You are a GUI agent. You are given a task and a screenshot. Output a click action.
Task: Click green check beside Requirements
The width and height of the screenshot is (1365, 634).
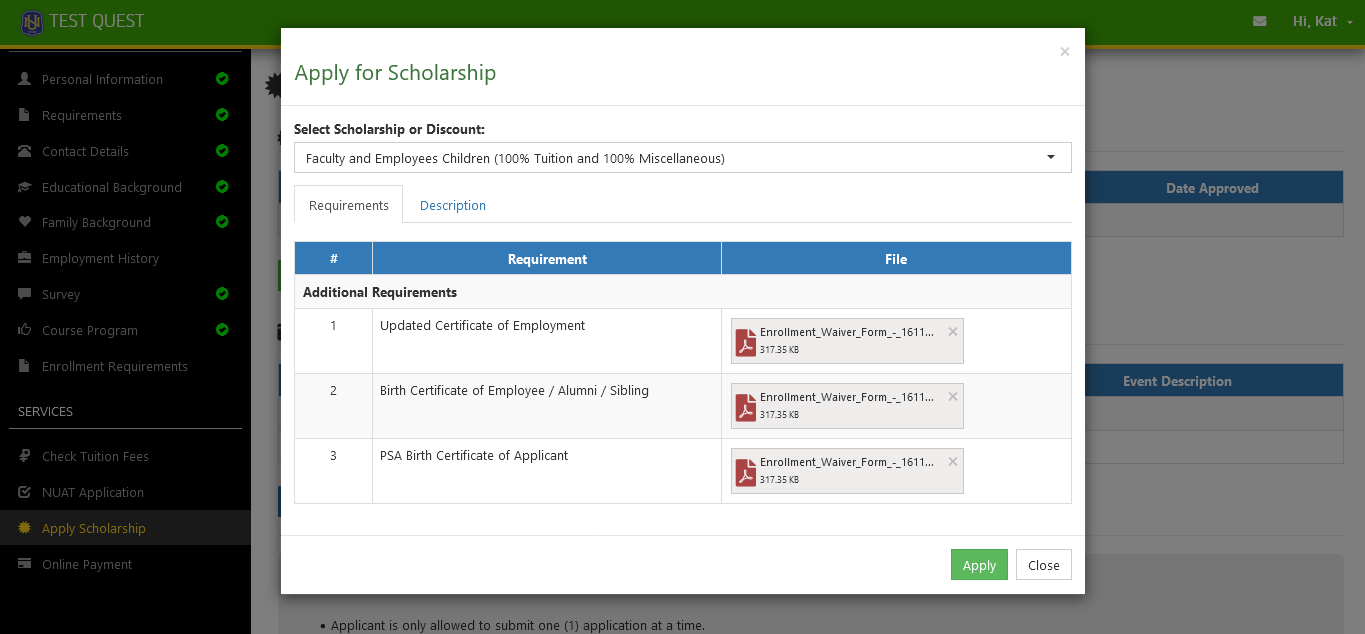tap(222, 115)
